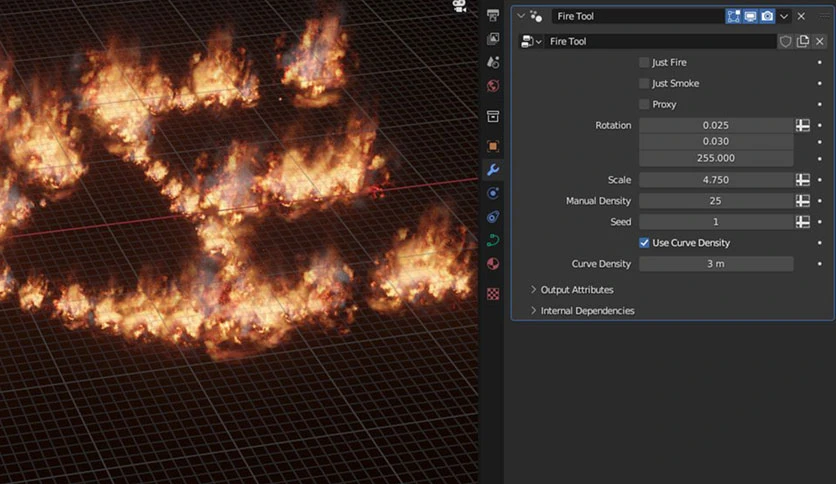Click the Rotation X value 0.025

point(716,125)
